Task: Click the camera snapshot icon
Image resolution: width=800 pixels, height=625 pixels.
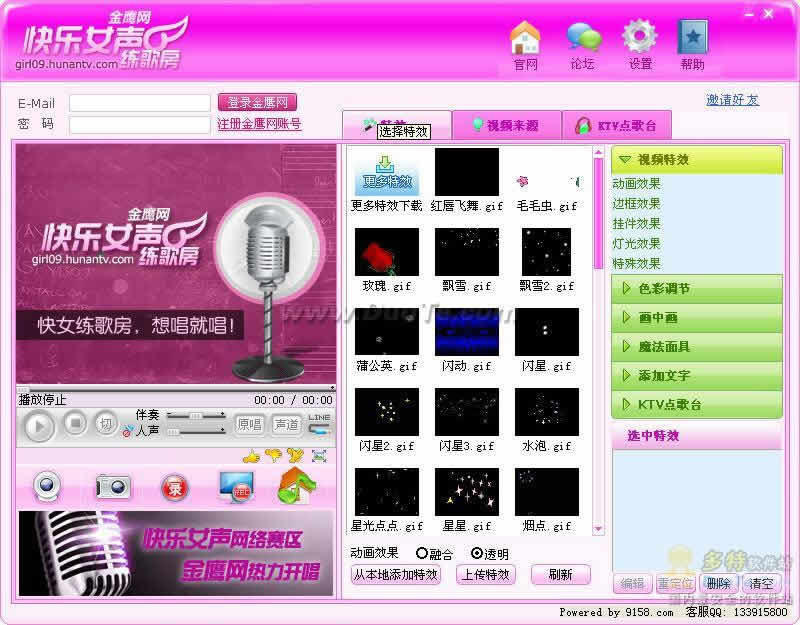Action: [113, 487]
